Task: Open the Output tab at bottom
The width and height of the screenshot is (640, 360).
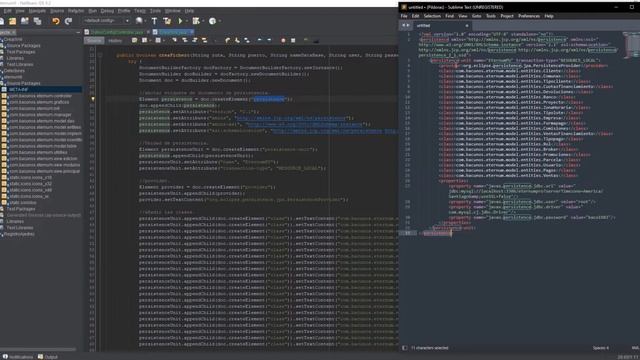Action: click(x=48, y=357)
